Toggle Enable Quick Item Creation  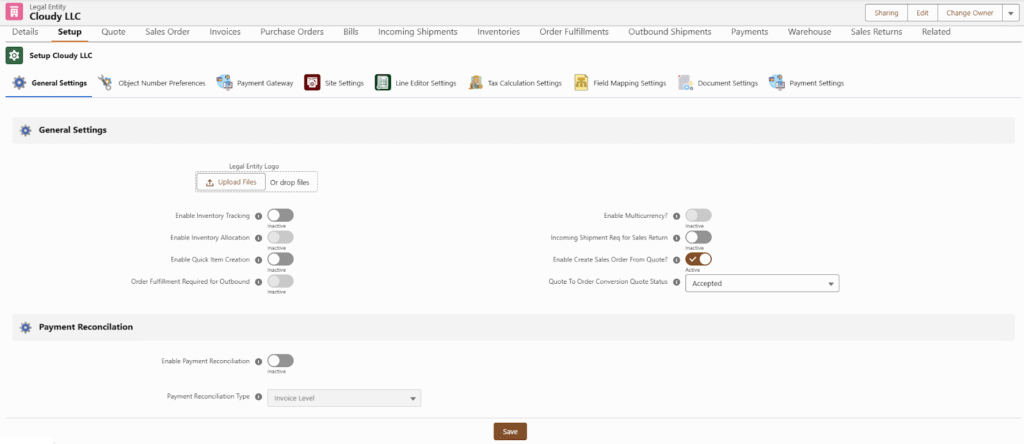tap(280, 259)
